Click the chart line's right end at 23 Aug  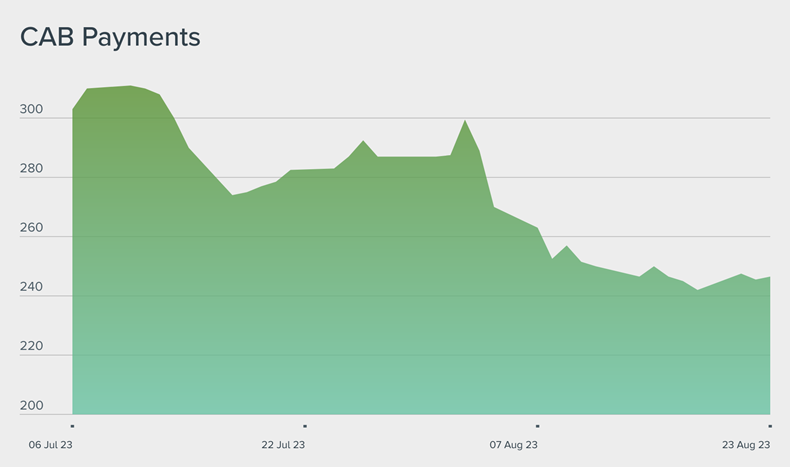(x=769, y=277)
